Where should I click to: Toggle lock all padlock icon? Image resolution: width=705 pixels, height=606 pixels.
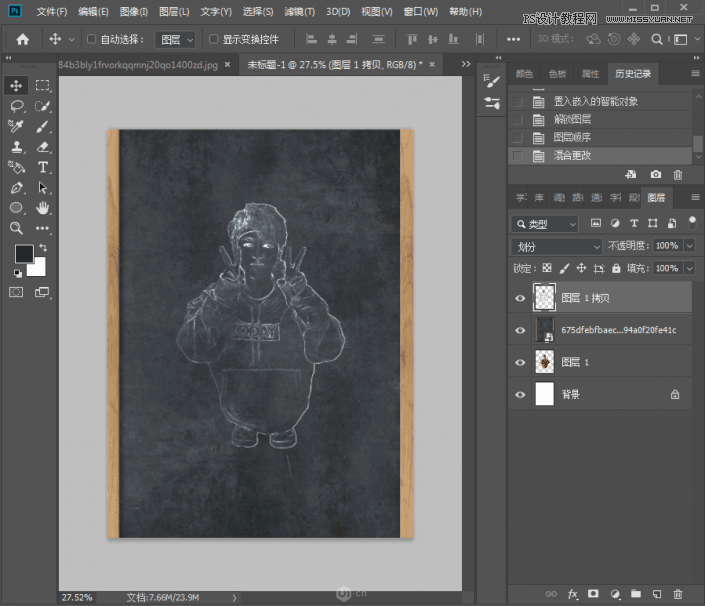coord(616,268)
